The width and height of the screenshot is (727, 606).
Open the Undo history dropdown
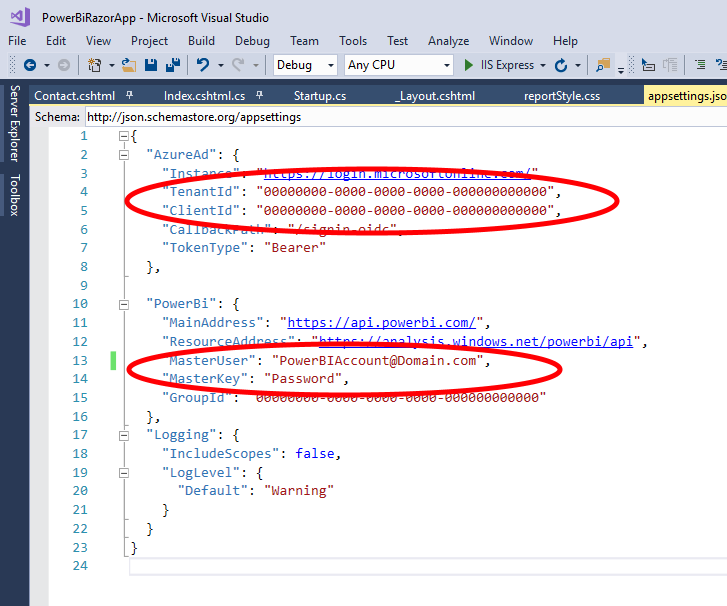[221, 65]
